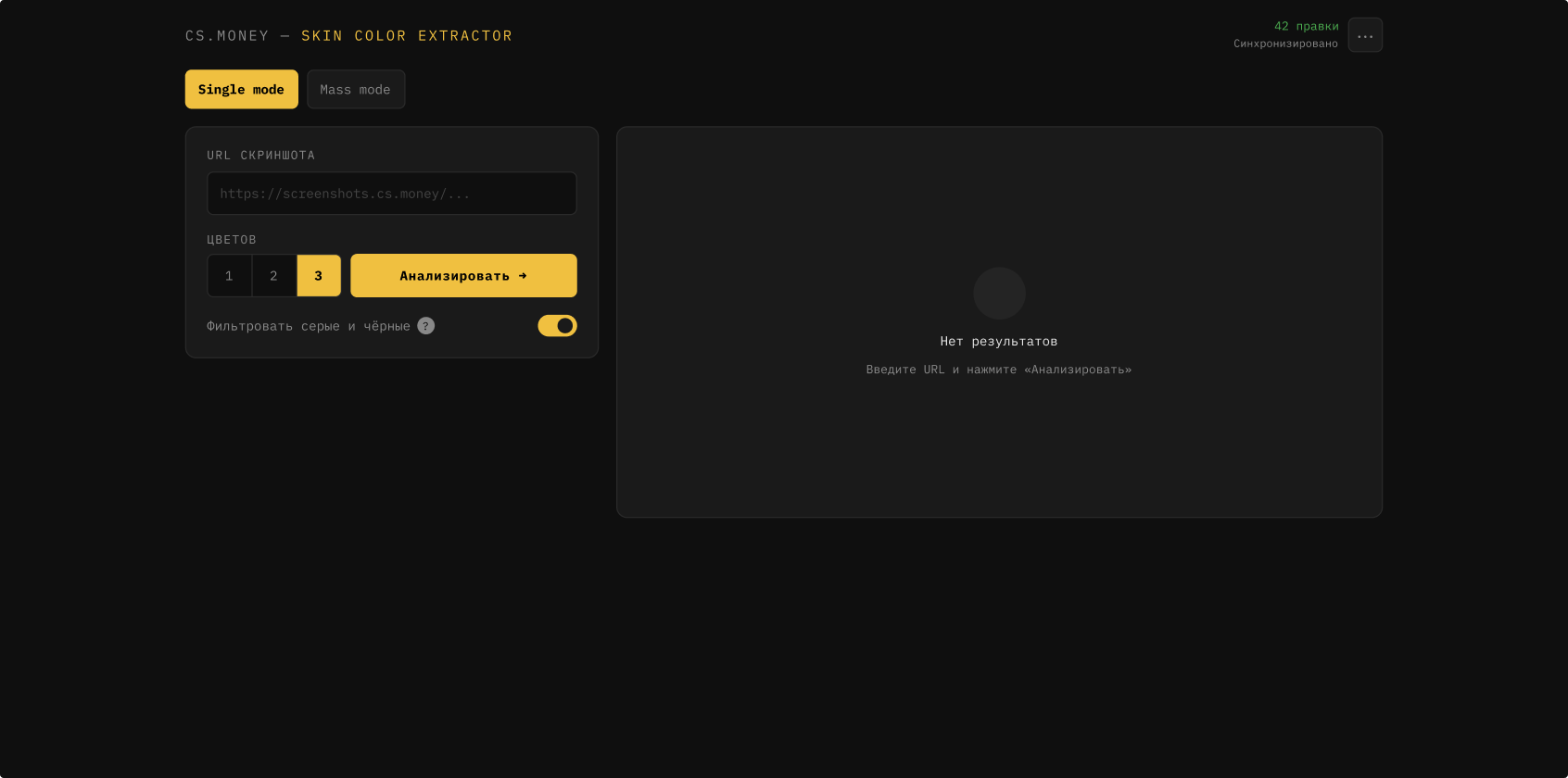The height and width of the screenshot is (778, 1568).
Task: Click the 'ЦВЕТОВ' section label
Action: point(232,239)
